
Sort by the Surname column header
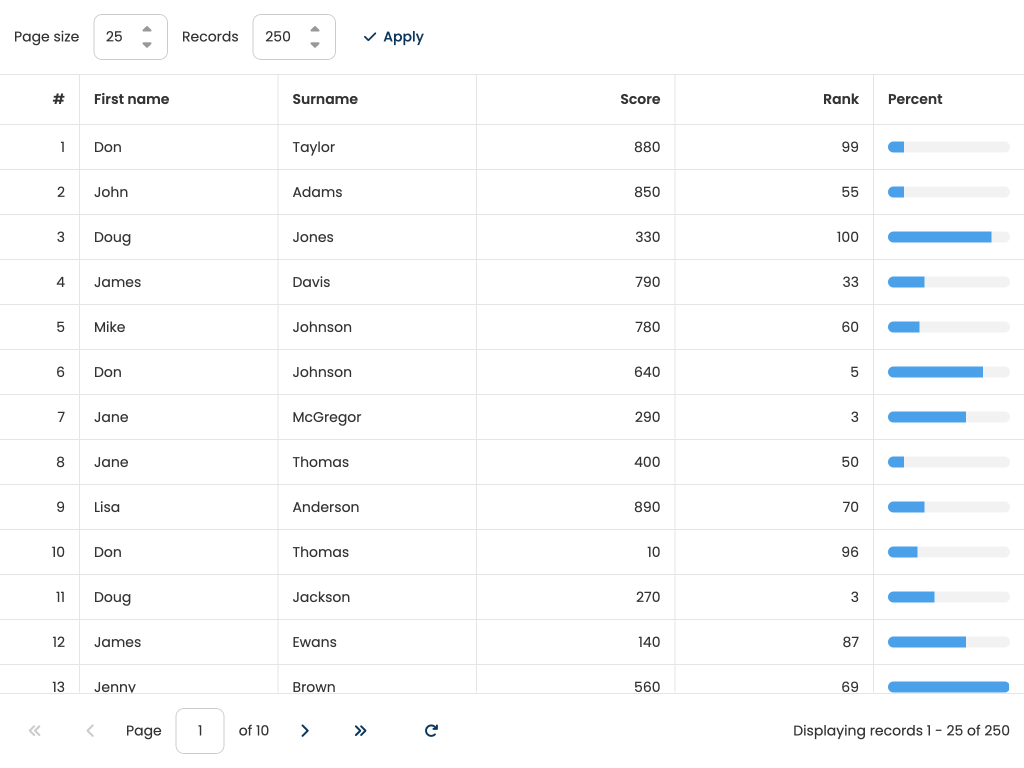pyautogui.click(x=325, y=99)
